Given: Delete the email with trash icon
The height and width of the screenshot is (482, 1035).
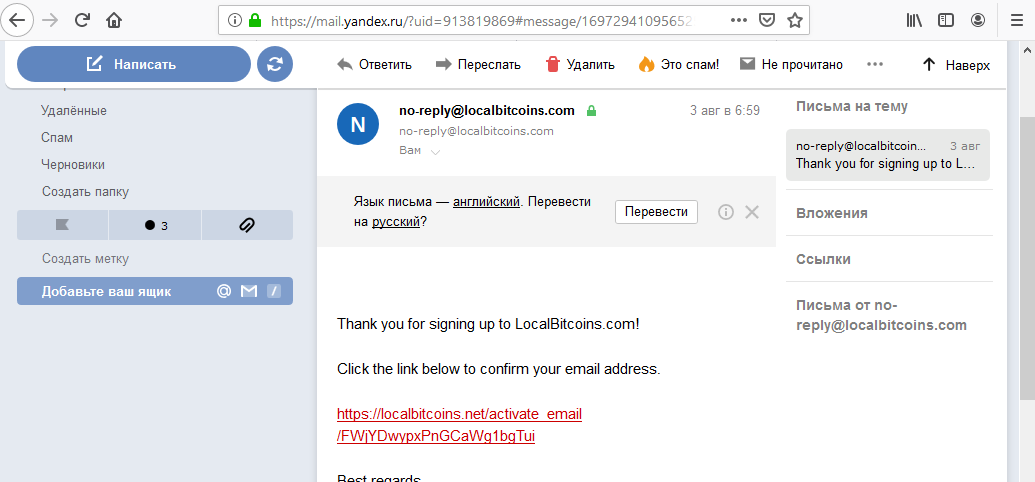Looking at the screenshot, I should pos(580,65).
